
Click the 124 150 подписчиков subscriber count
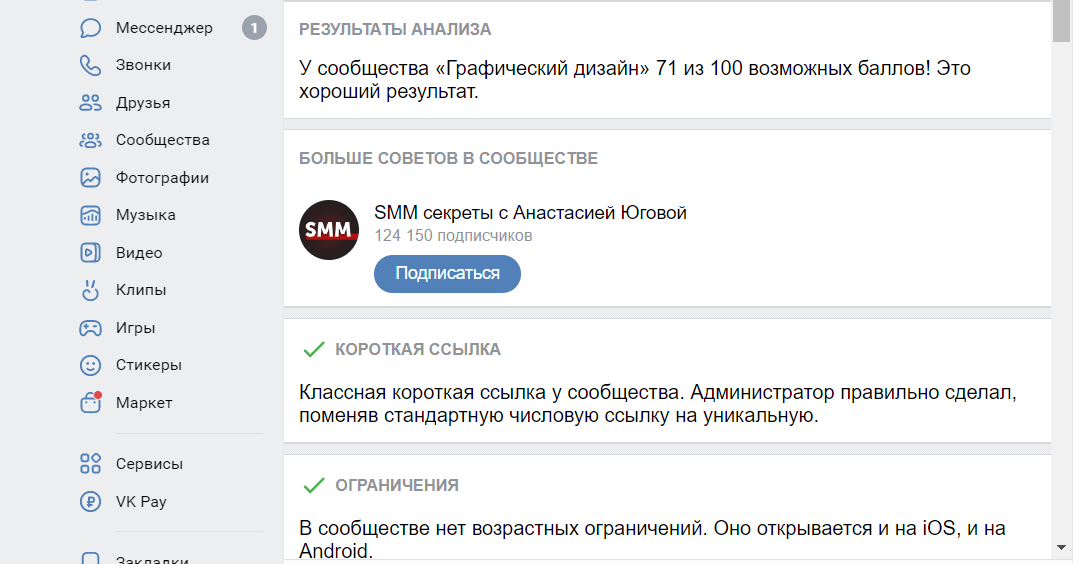(453, 236)
